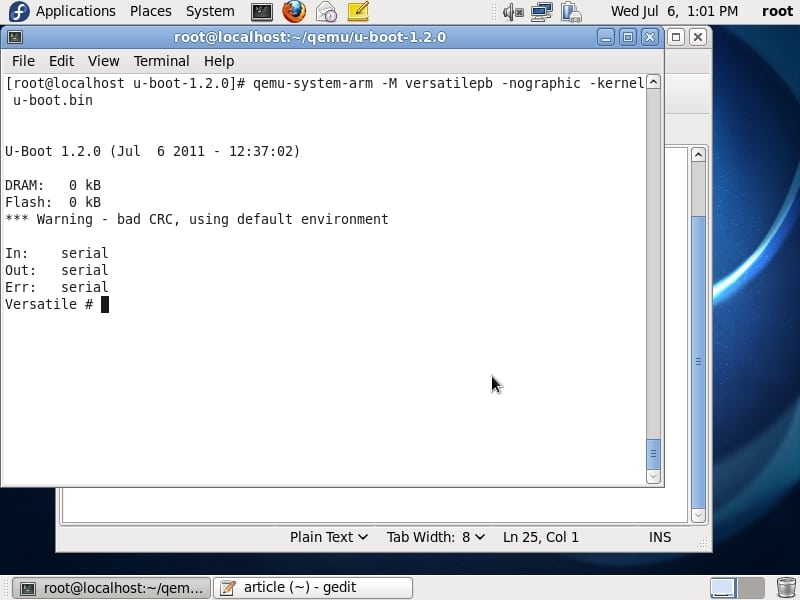Image resolution: width=800 pixels, height=600 pixels.
Task: Click the gedit vertical scrollbar thumb
Action: pos(698,362)
